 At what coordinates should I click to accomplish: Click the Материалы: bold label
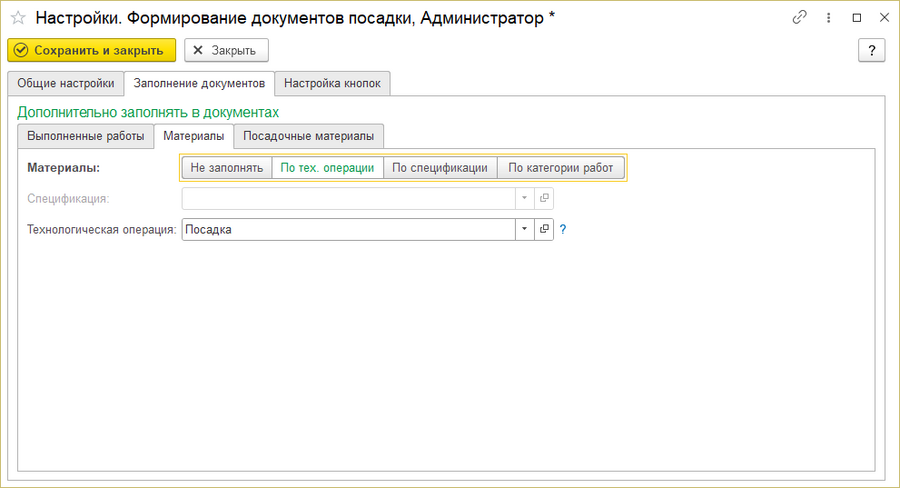(64, 168)
